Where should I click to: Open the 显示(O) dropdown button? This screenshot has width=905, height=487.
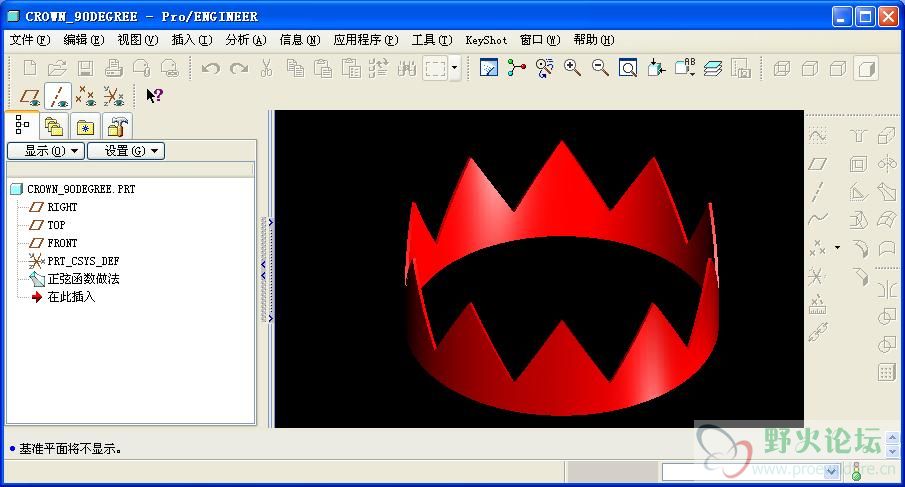(46, 151)
